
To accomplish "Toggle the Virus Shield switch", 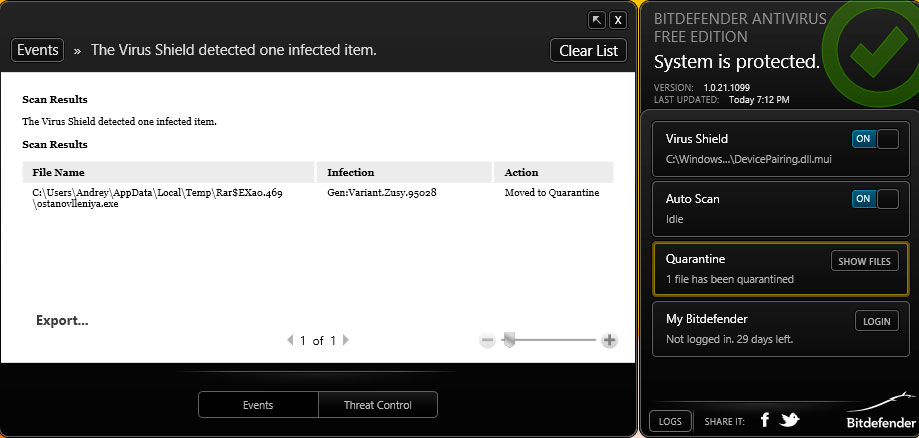I will click(x=875, y=139).
